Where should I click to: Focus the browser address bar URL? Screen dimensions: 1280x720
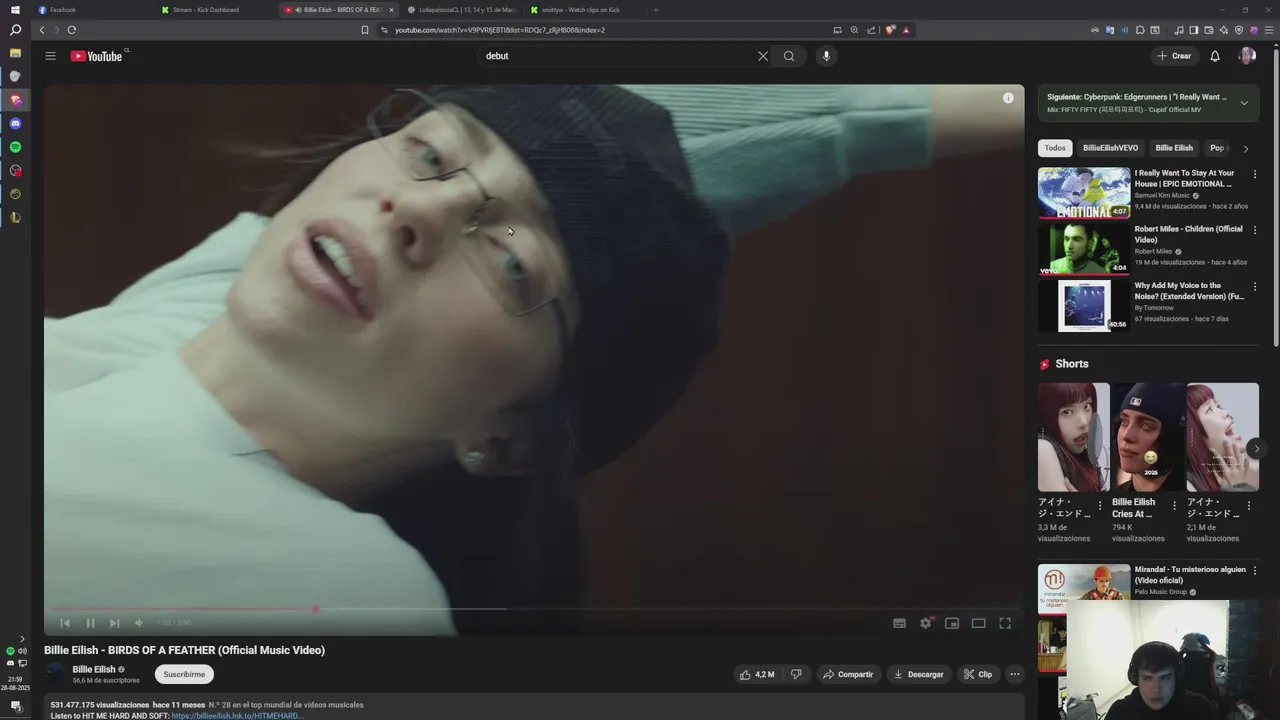point(500,30)
